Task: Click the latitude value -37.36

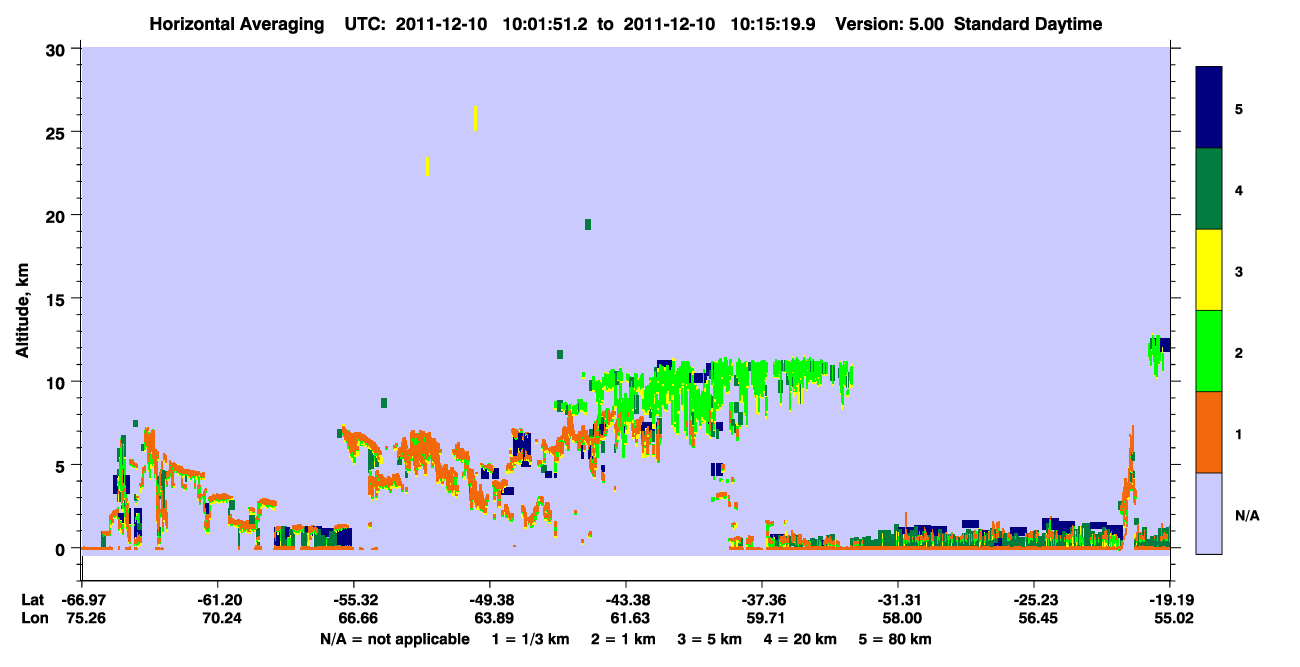Action: tap(762, 600)
